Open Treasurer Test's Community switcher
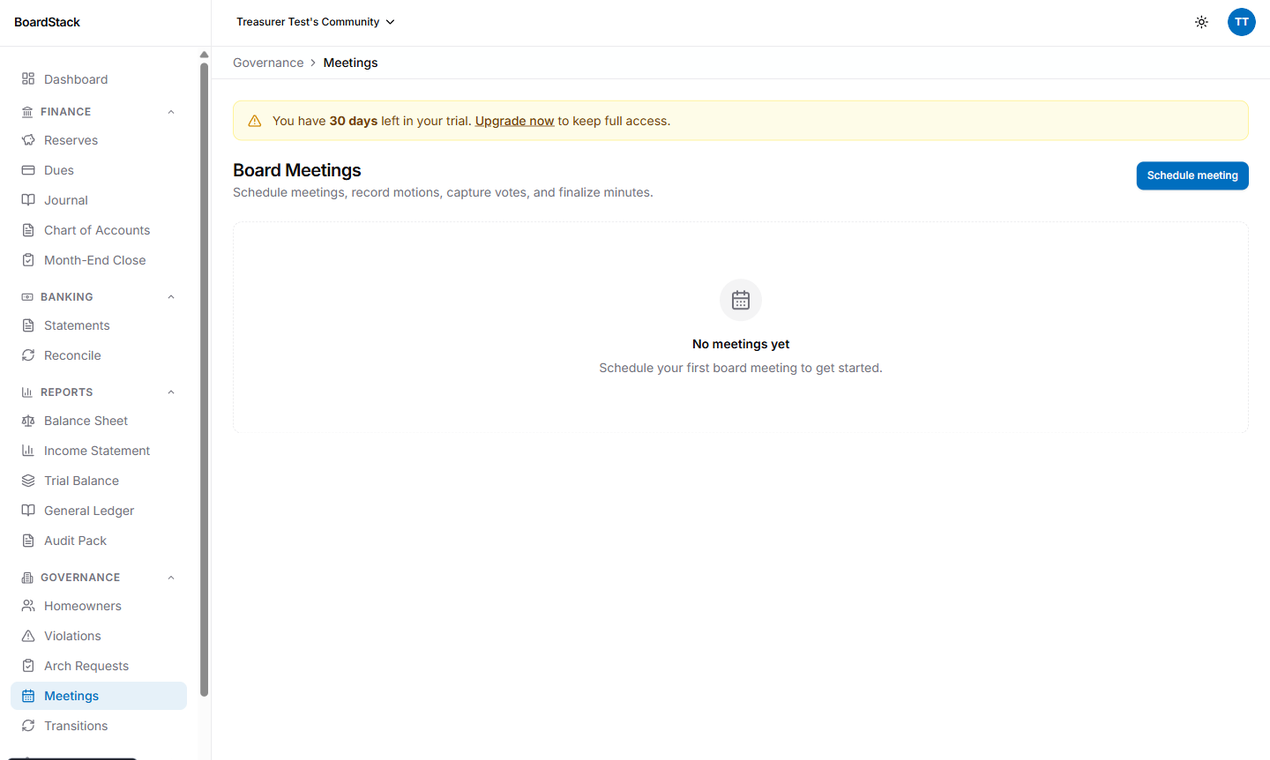Viewport: 1270px width, 760px height. [x=315, y=22]
